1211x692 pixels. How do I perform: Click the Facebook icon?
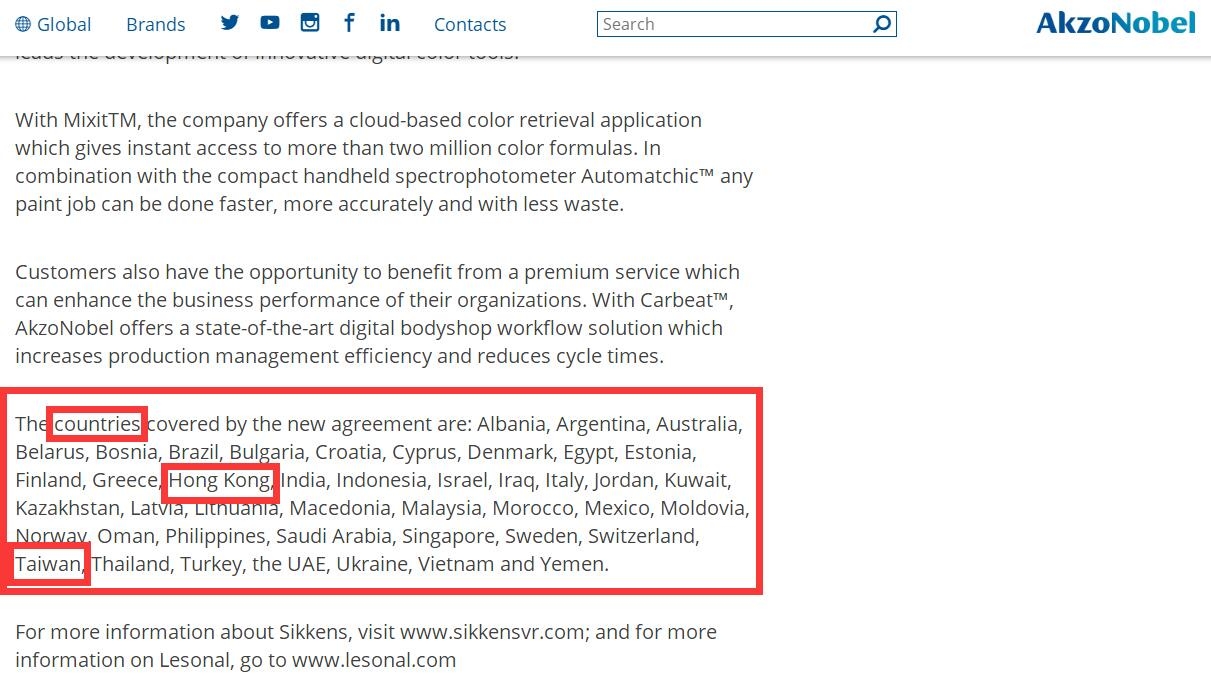[349, 23]
